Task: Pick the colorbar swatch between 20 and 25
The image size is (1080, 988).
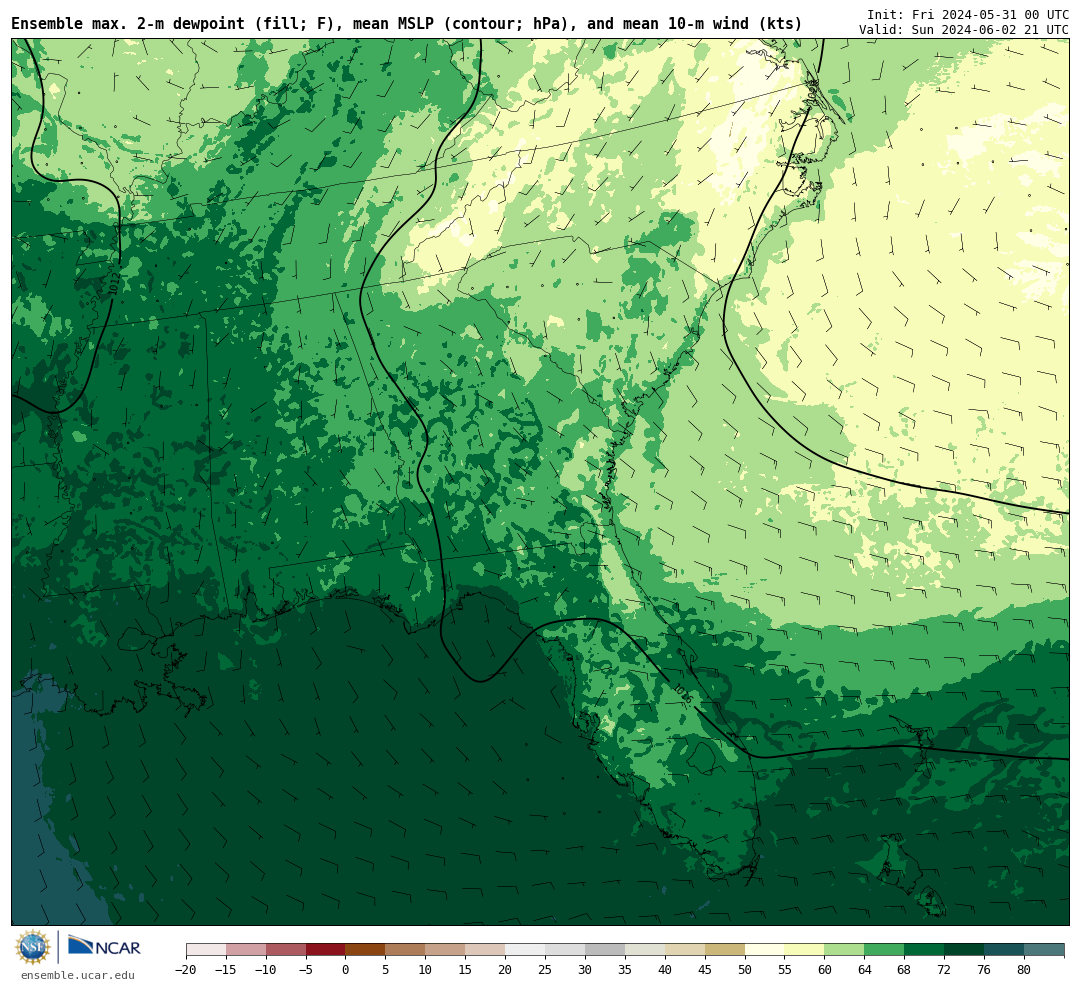Action: pyautogui.click(x=526, y=950)
